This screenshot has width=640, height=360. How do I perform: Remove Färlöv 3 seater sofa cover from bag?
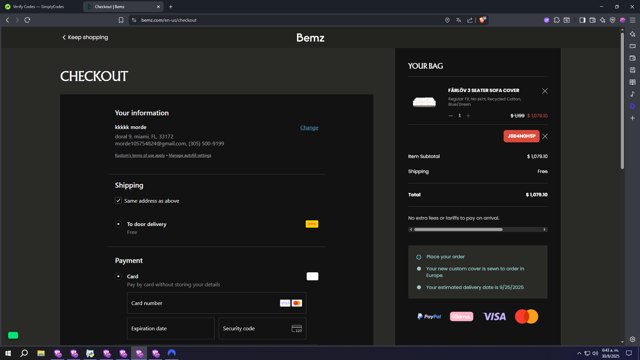[x=545, y=91]
